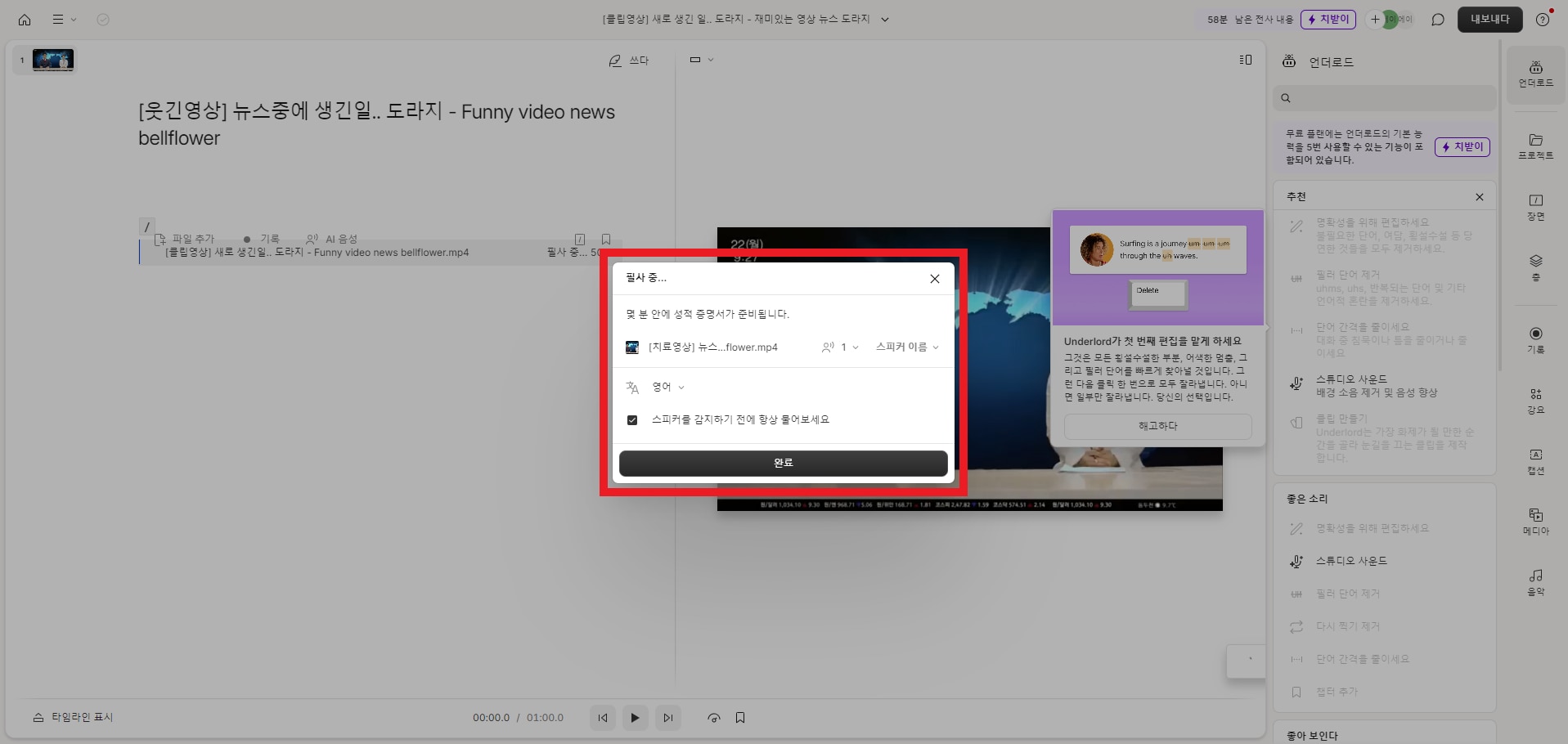This screenshot has width=1568, height=744.
Task: Open the 기록 record sidebar tab
Action: (x=1536, y=340)
